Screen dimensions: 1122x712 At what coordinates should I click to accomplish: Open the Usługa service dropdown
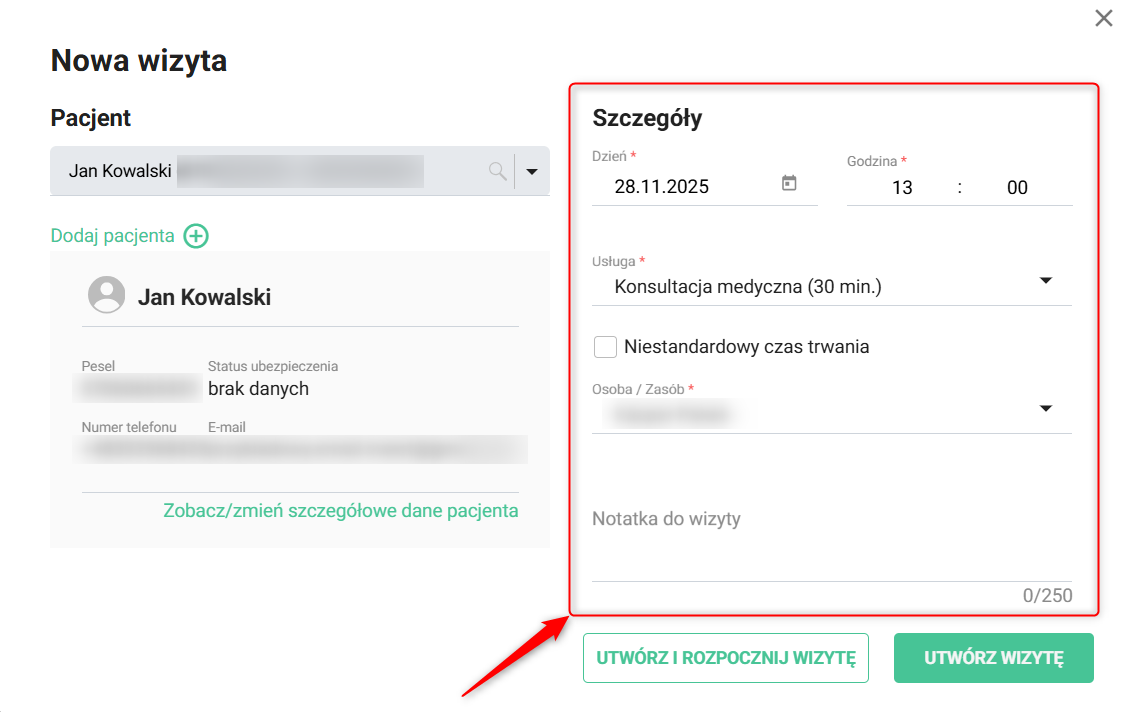click(x=1046, y=281)
